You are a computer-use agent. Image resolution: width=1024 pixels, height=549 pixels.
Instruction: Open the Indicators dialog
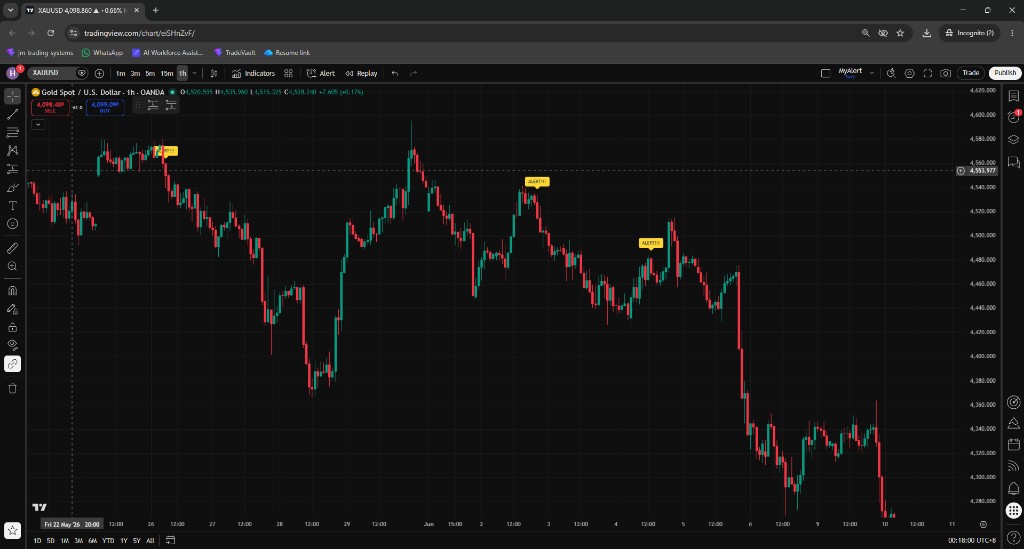[253, 73]
